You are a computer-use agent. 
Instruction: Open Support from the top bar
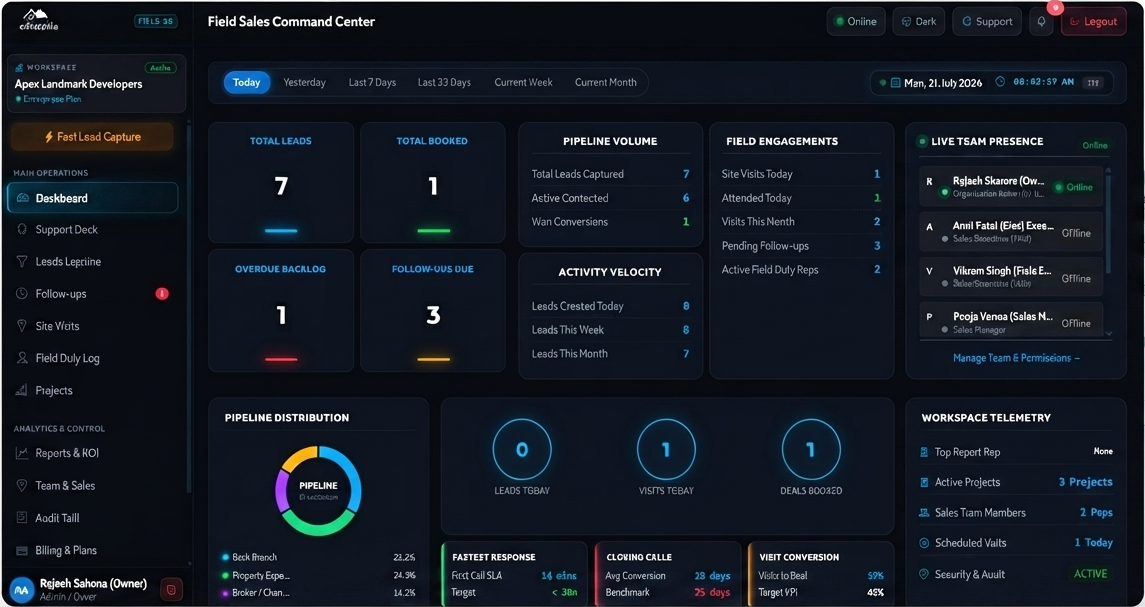987,22
